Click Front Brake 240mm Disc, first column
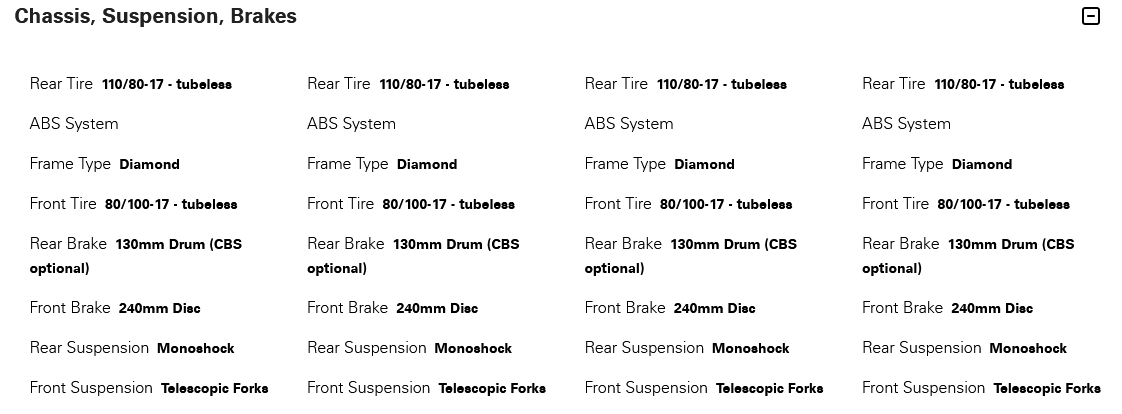 click(x=115, y=308)
